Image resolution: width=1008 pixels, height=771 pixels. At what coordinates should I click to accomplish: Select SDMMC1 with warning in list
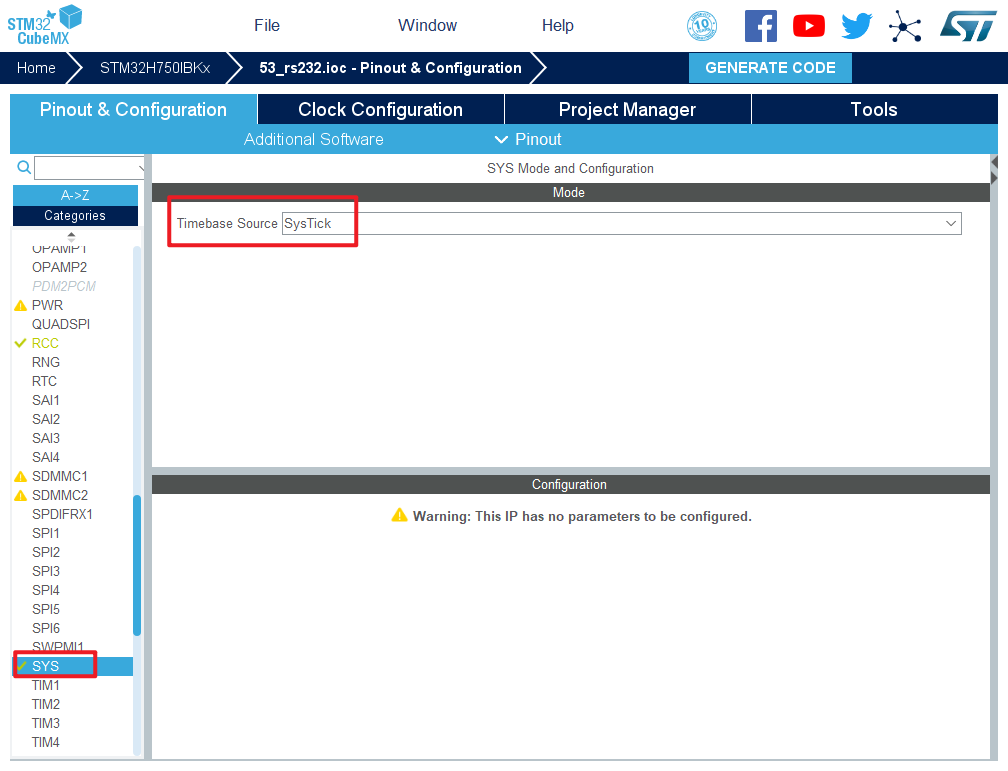click(x=59, y=476)
